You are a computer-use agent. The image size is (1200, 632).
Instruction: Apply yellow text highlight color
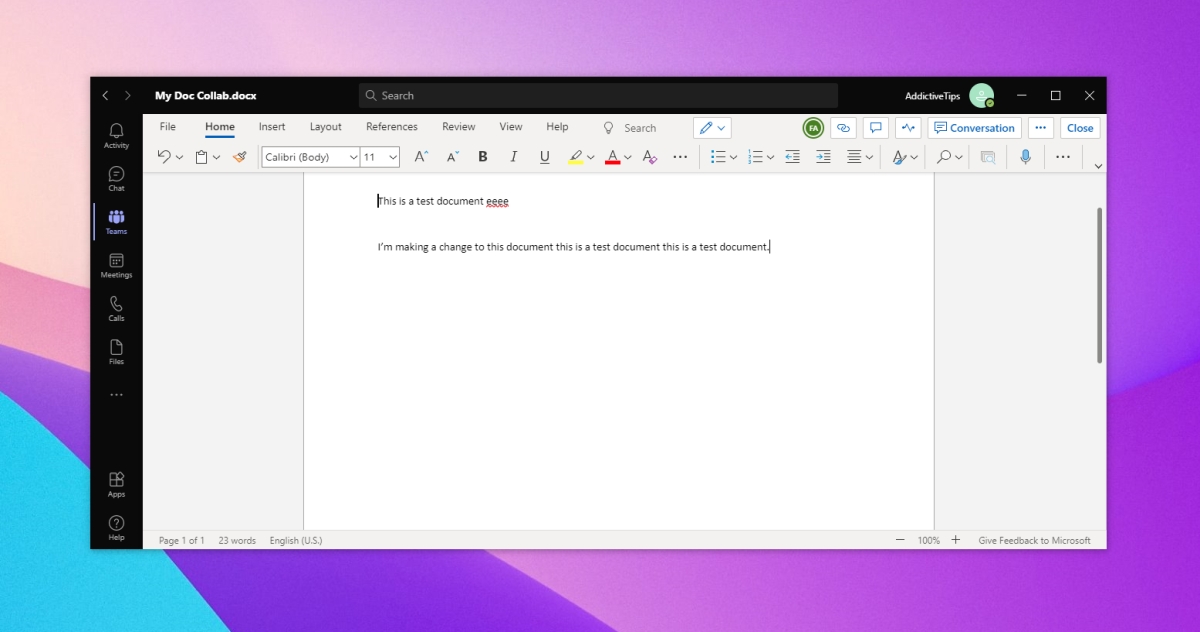[x=575, y=157]
